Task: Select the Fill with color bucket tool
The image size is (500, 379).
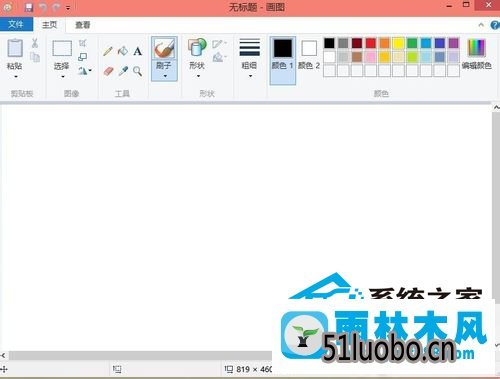Action: coord(123,51)
